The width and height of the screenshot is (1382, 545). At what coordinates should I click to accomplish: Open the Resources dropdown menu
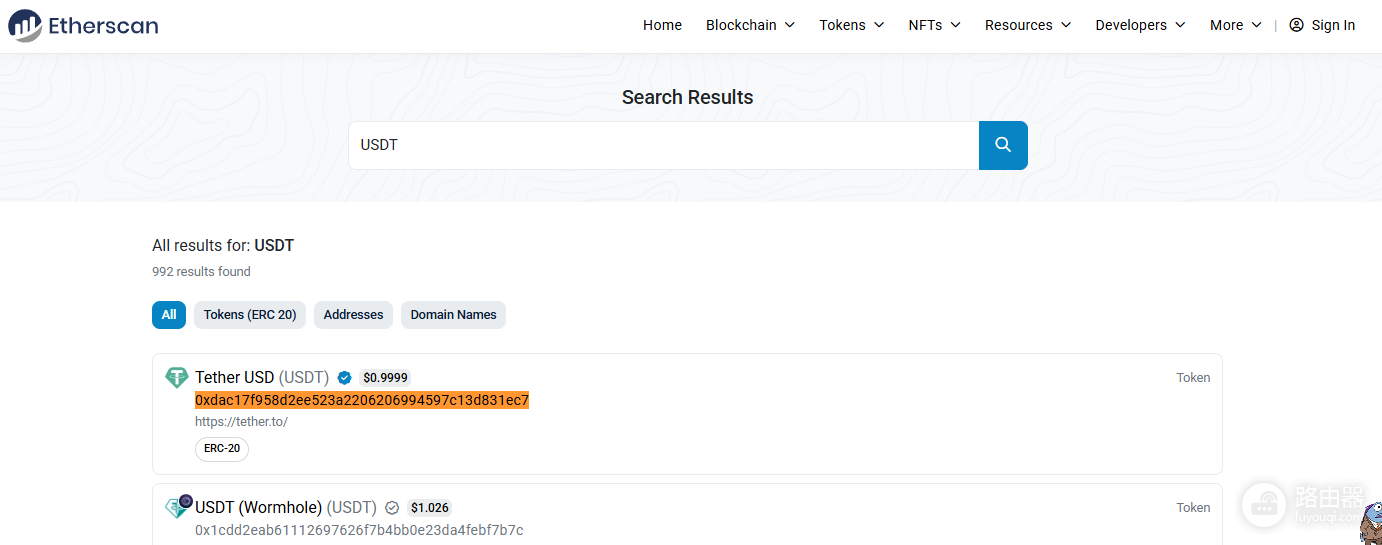tap(1028, 25)
